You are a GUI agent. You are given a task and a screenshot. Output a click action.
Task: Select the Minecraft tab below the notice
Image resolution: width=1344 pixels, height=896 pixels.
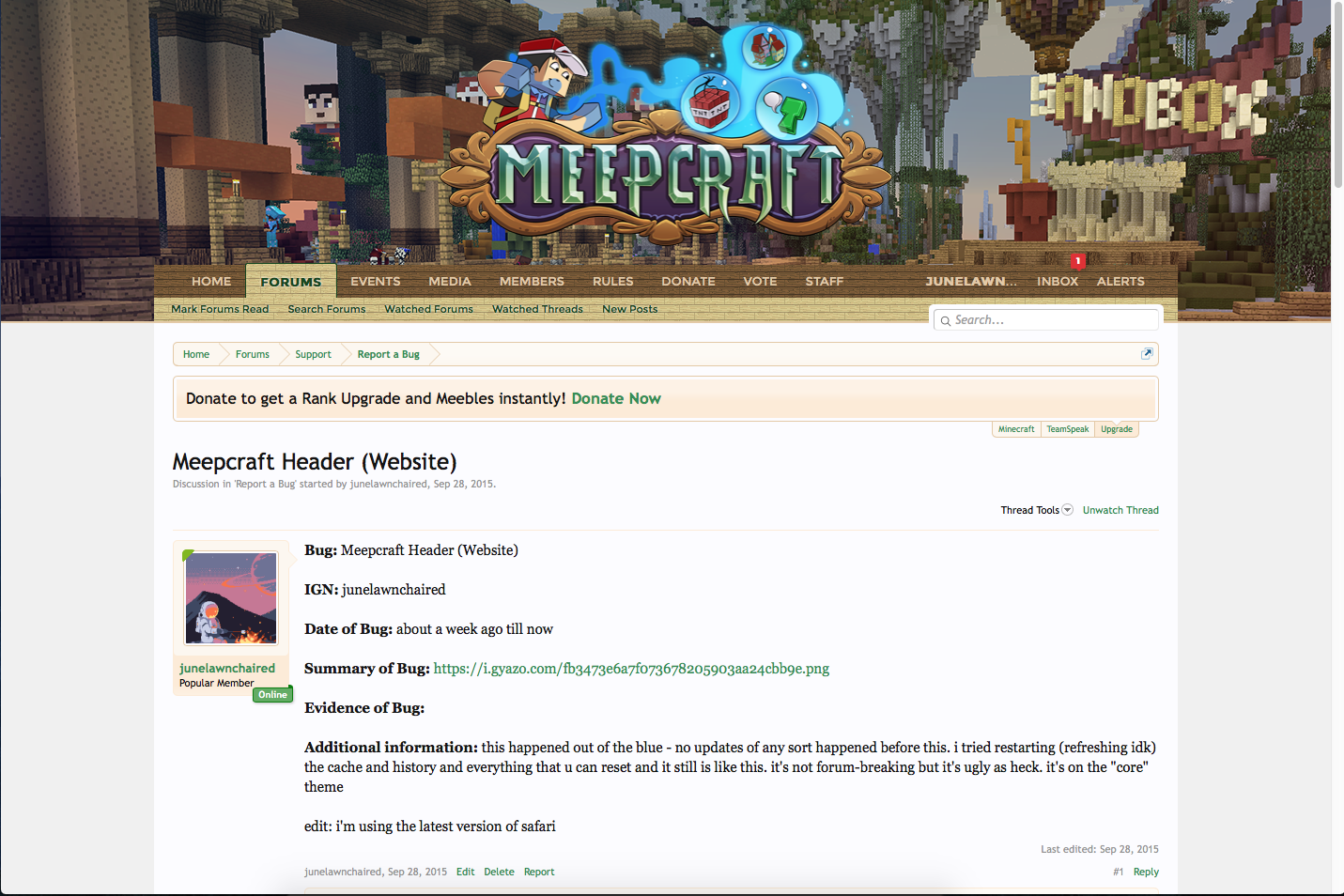pyautogui.click(x=1016, y=429)
